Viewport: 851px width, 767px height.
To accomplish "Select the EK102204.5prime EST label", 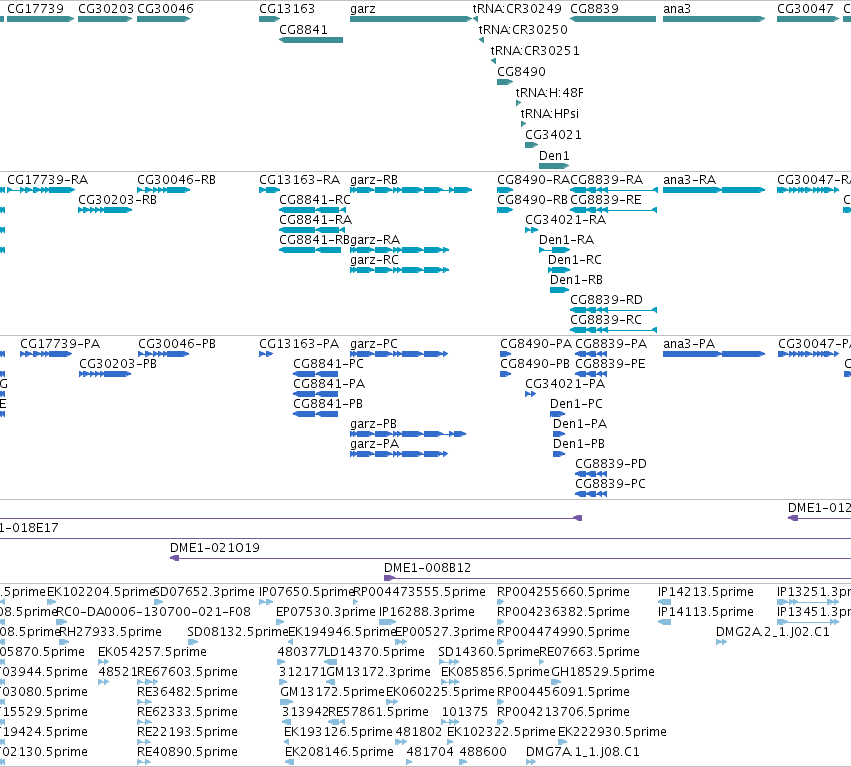I will point(101,592).
